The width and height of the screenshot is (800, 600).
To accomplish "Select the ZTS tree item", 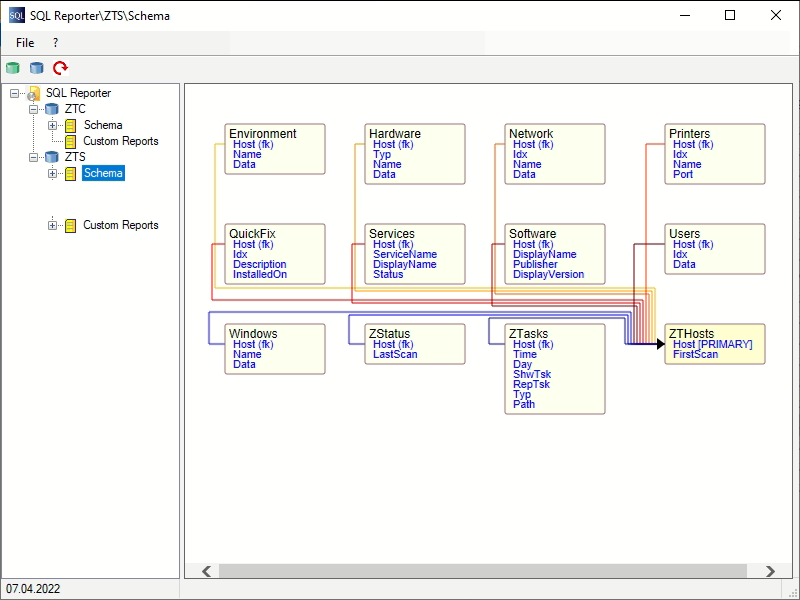I will click(x=75, y=157).
